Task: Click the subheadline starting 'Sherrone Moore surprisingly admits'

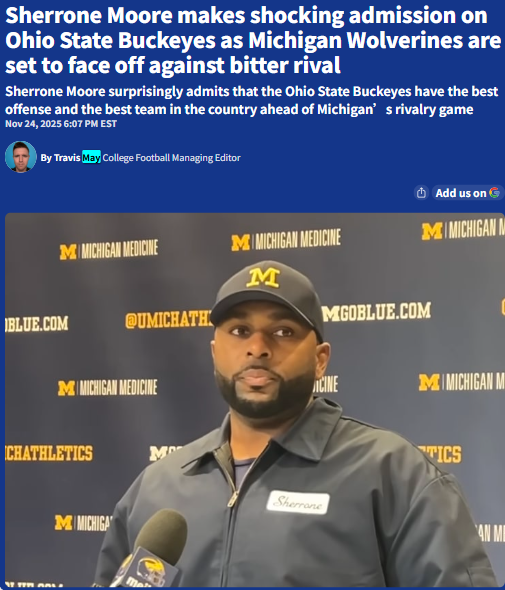Action: coord(251,100)
